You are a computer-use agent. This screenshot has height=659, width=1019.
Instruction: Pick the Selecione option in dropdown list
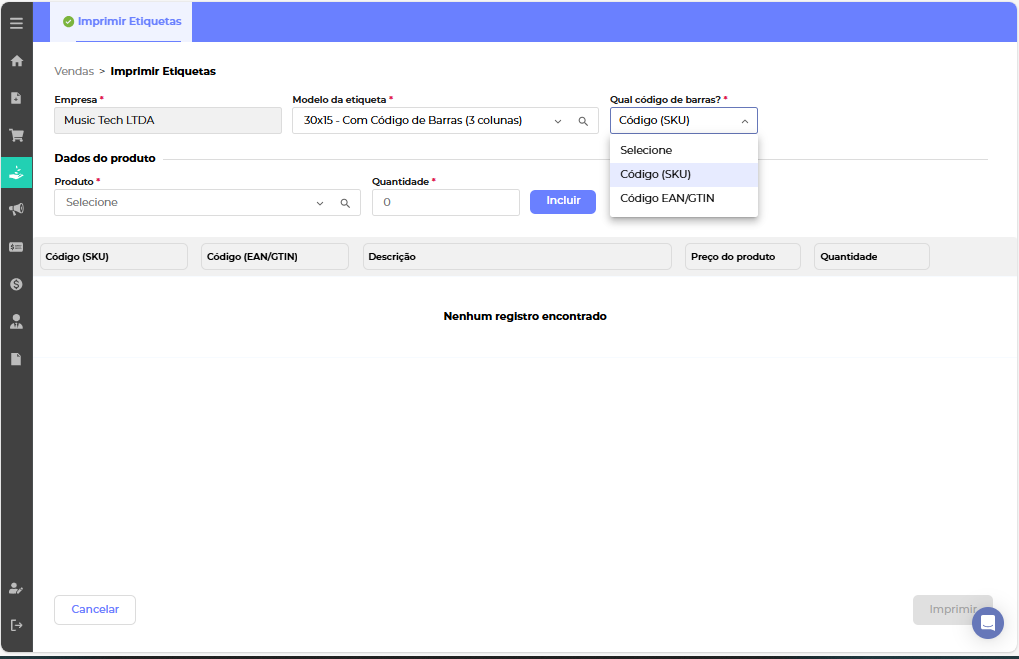click(646, 150)
